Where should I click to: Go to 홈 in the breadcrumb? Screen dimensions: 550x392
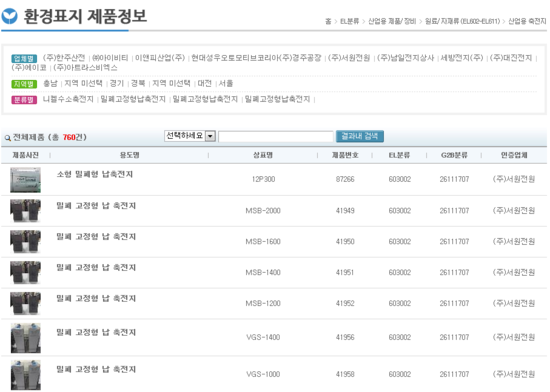pos(328,21)
